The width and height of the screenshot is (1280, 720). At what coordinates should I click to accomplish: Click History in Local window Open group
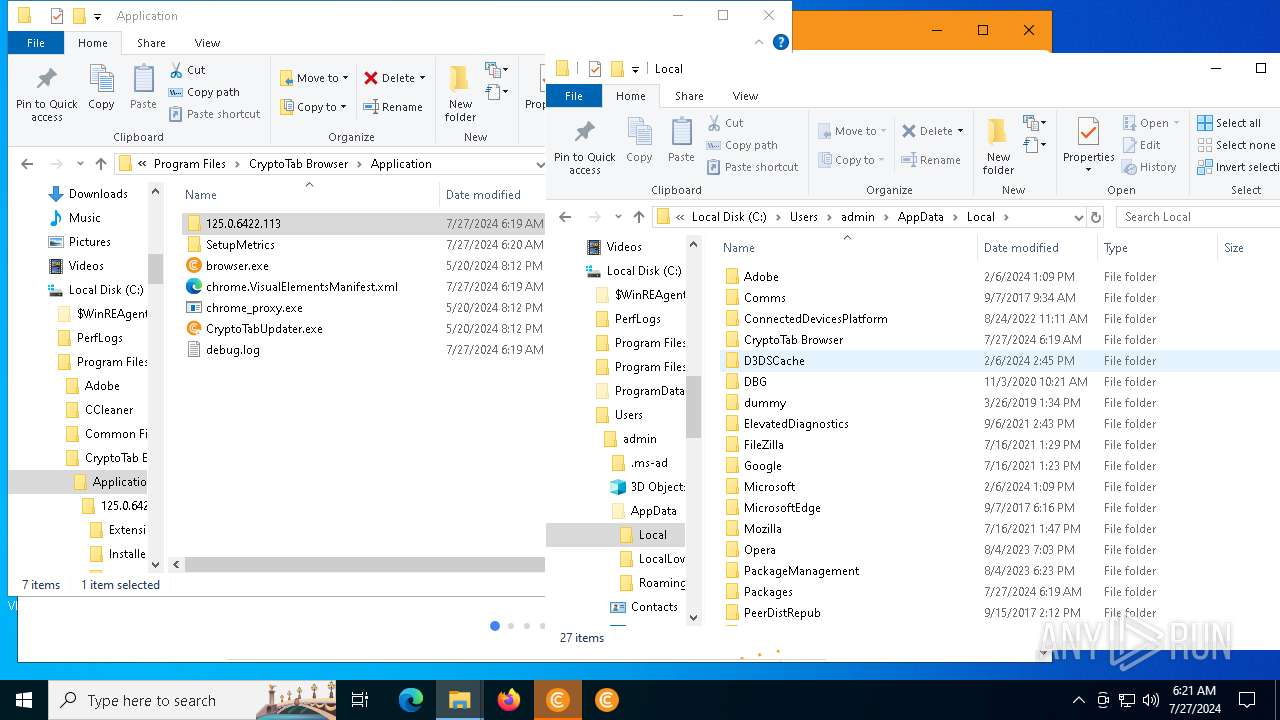click(1149, 167)
